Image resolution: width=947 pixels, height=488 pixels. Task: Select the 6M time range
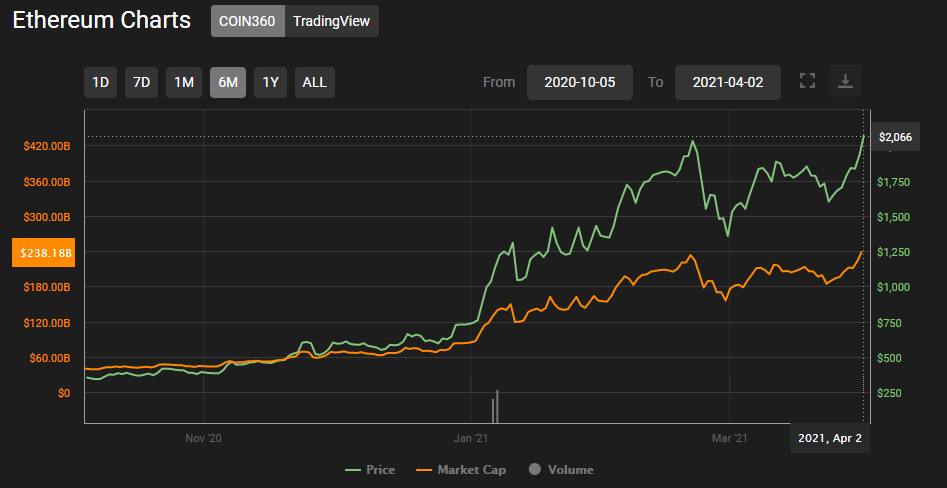click(x=228, y=82)
